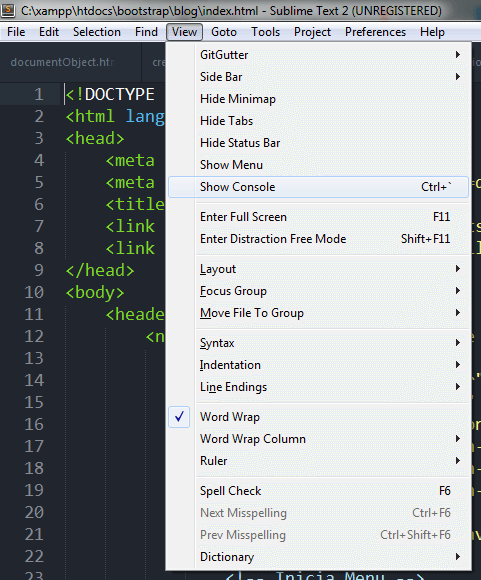Expand the Line Endings submenu
This screenshot has width=481, height=580.
click(x=319, y=387)
